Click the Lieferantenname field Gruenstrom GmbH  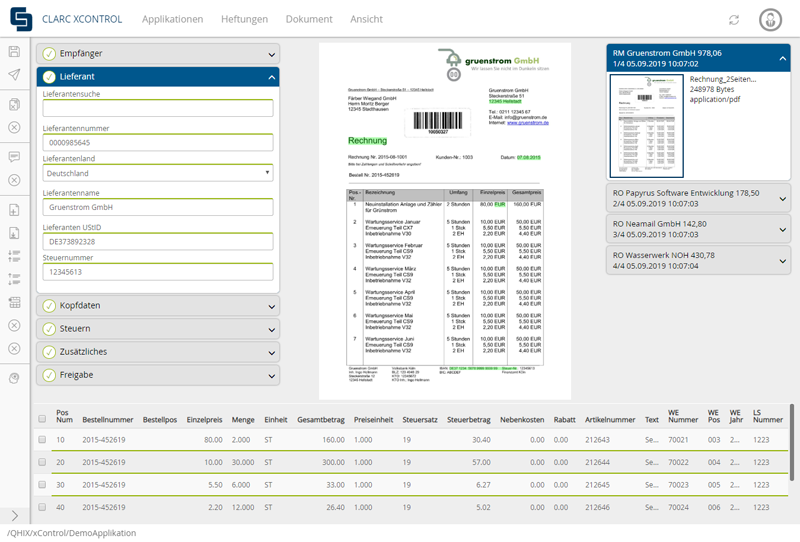click(x=158, y=207)
